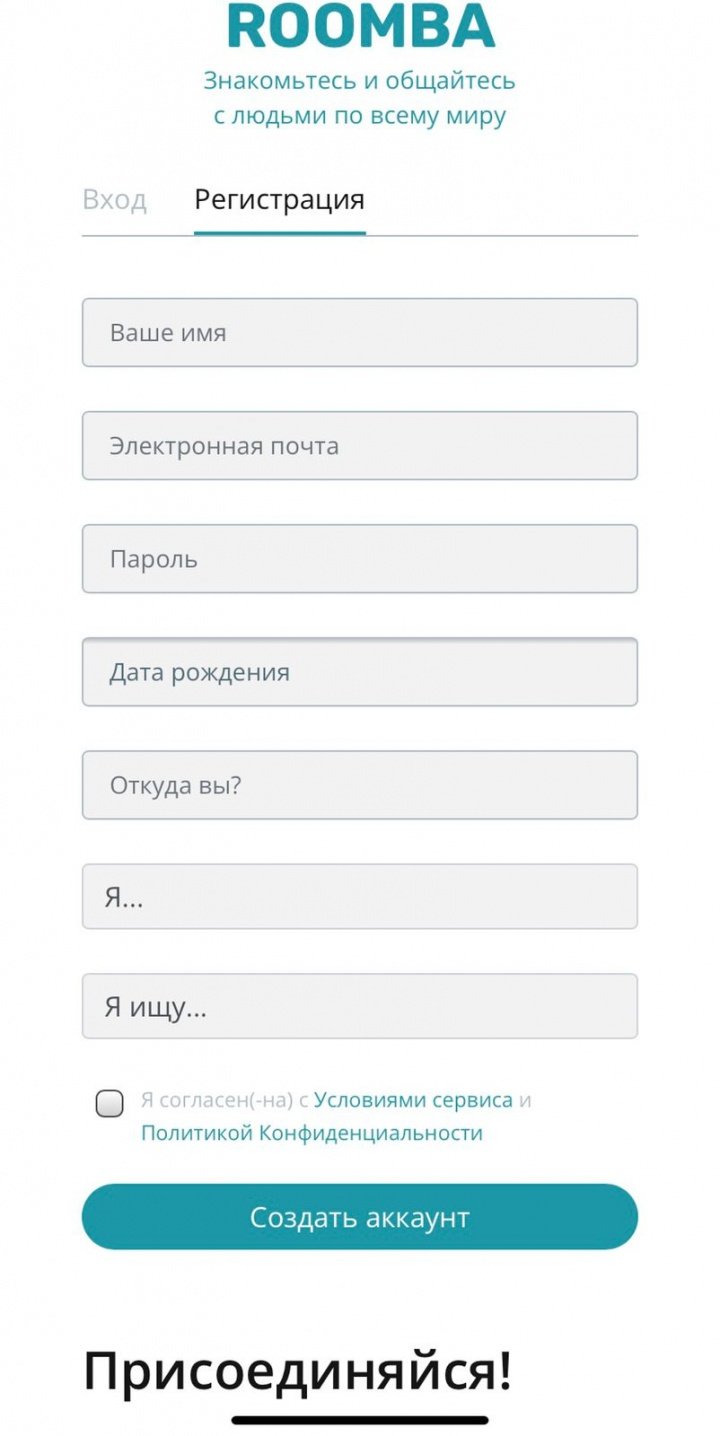Click the Знакомьтесь и общайтесь tagline line
The height and width of the screenshot is (1436, 720).
click(x=360, y=81)
